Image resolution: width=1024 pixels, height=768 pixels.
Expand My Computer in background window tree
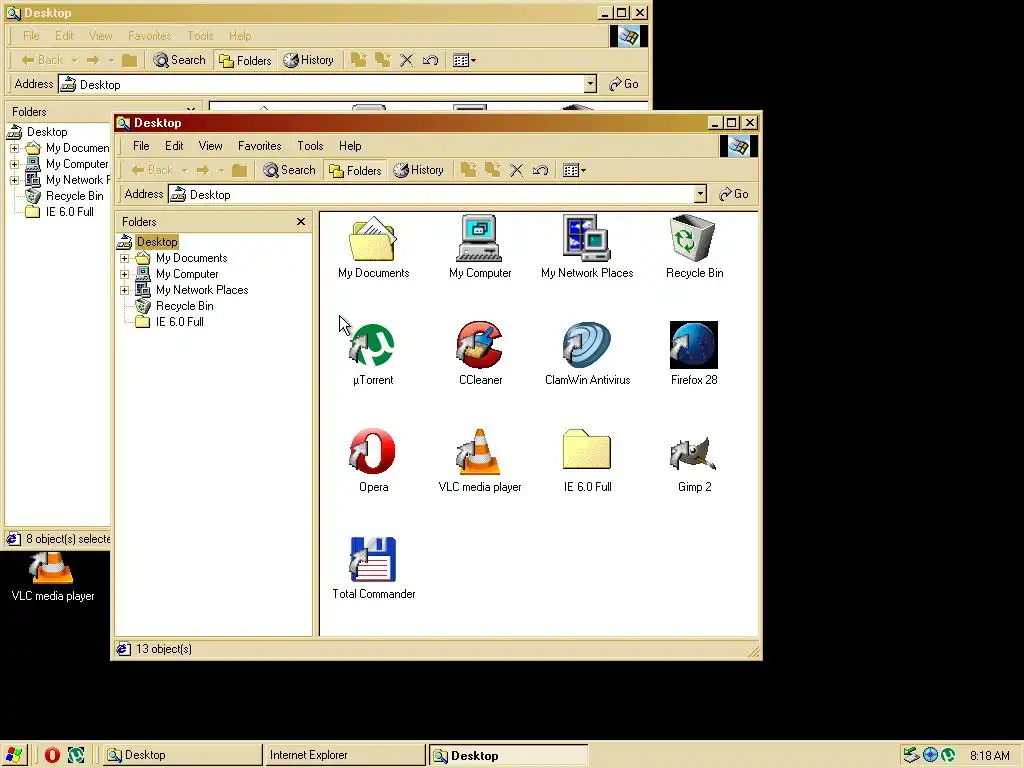pyautogui.click(x=14, y=164)
